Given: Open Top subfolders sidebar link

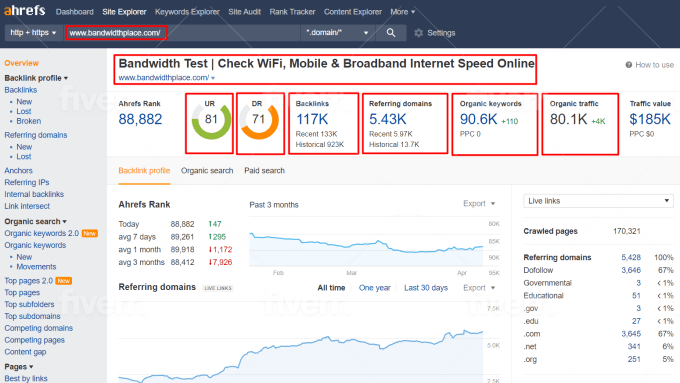Looking at the screenshot, I should pyautogui.click(x=29, y=304).
